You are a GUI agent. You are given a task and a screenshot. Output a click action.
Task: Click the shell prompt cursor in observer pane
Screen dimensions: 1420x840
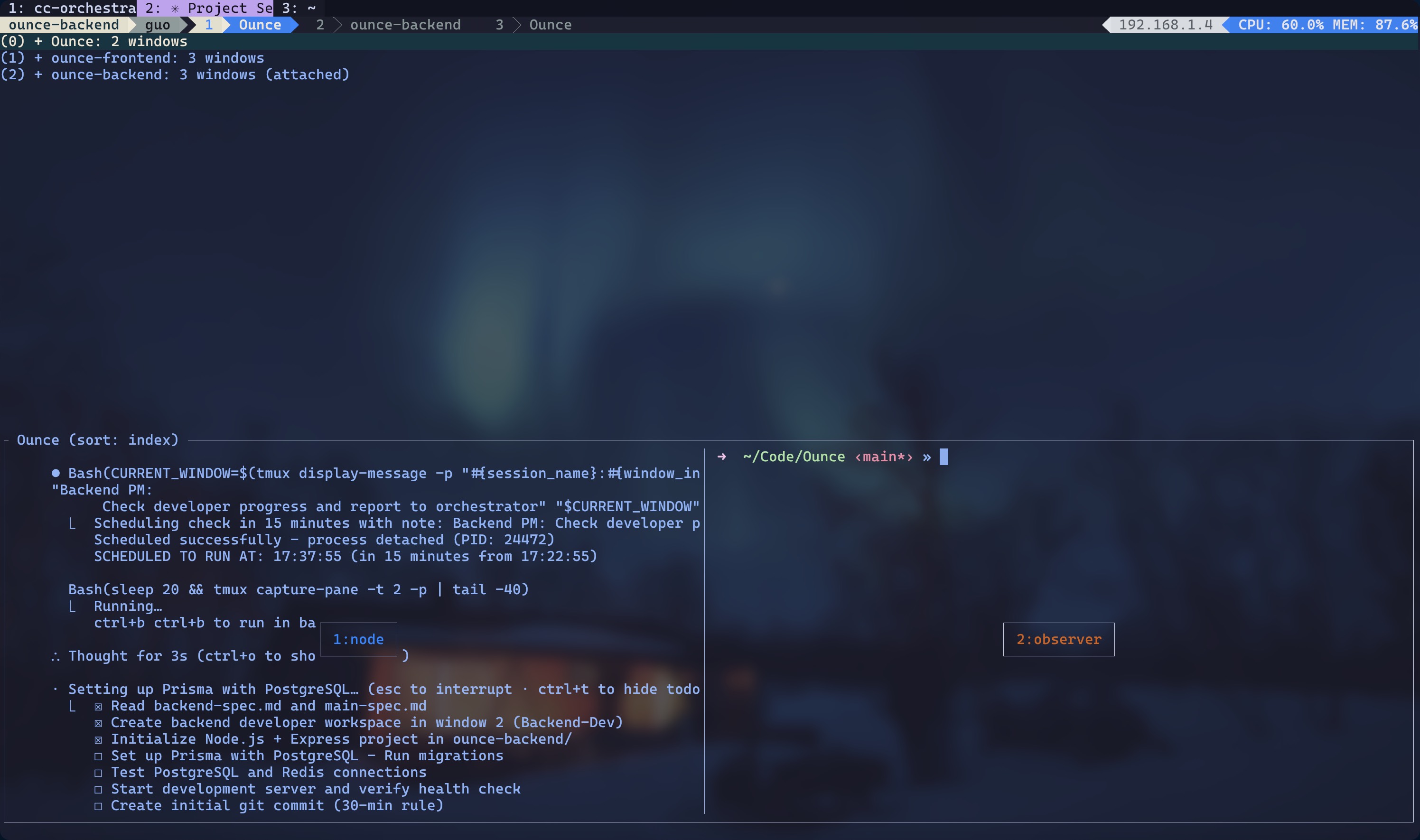944,457
